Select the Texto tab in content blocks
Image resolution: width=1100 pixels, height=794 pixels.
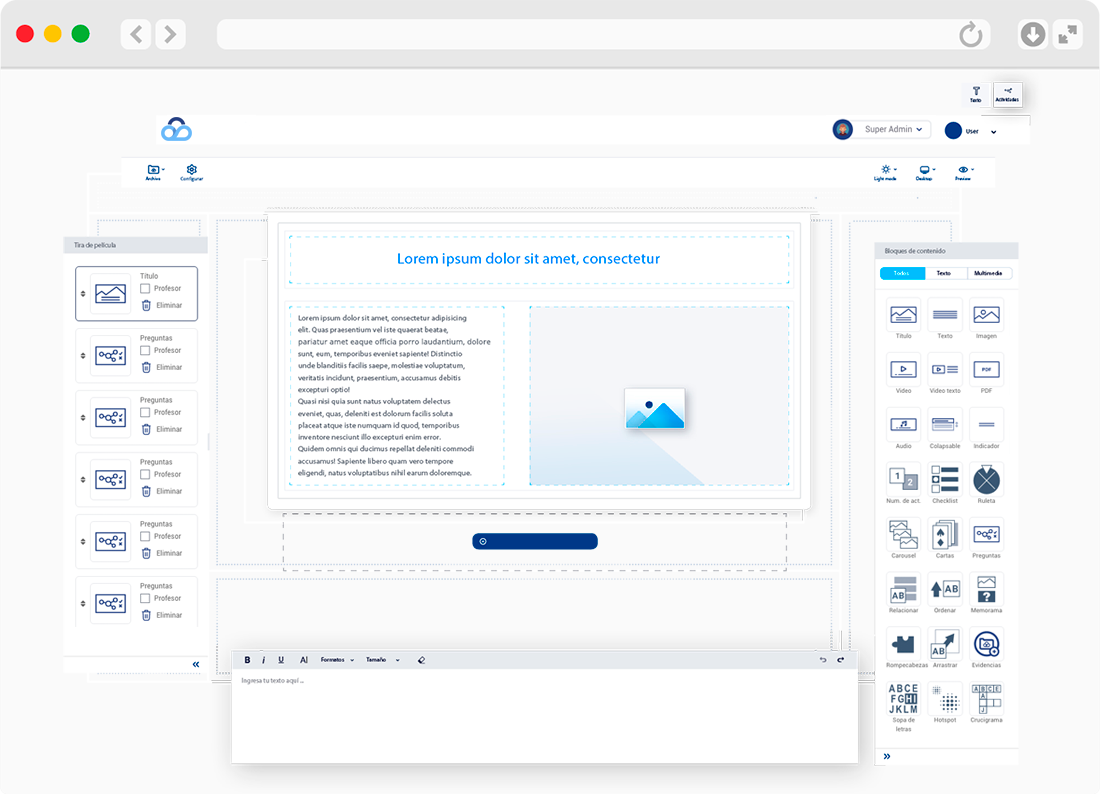(x=944, y=273)
